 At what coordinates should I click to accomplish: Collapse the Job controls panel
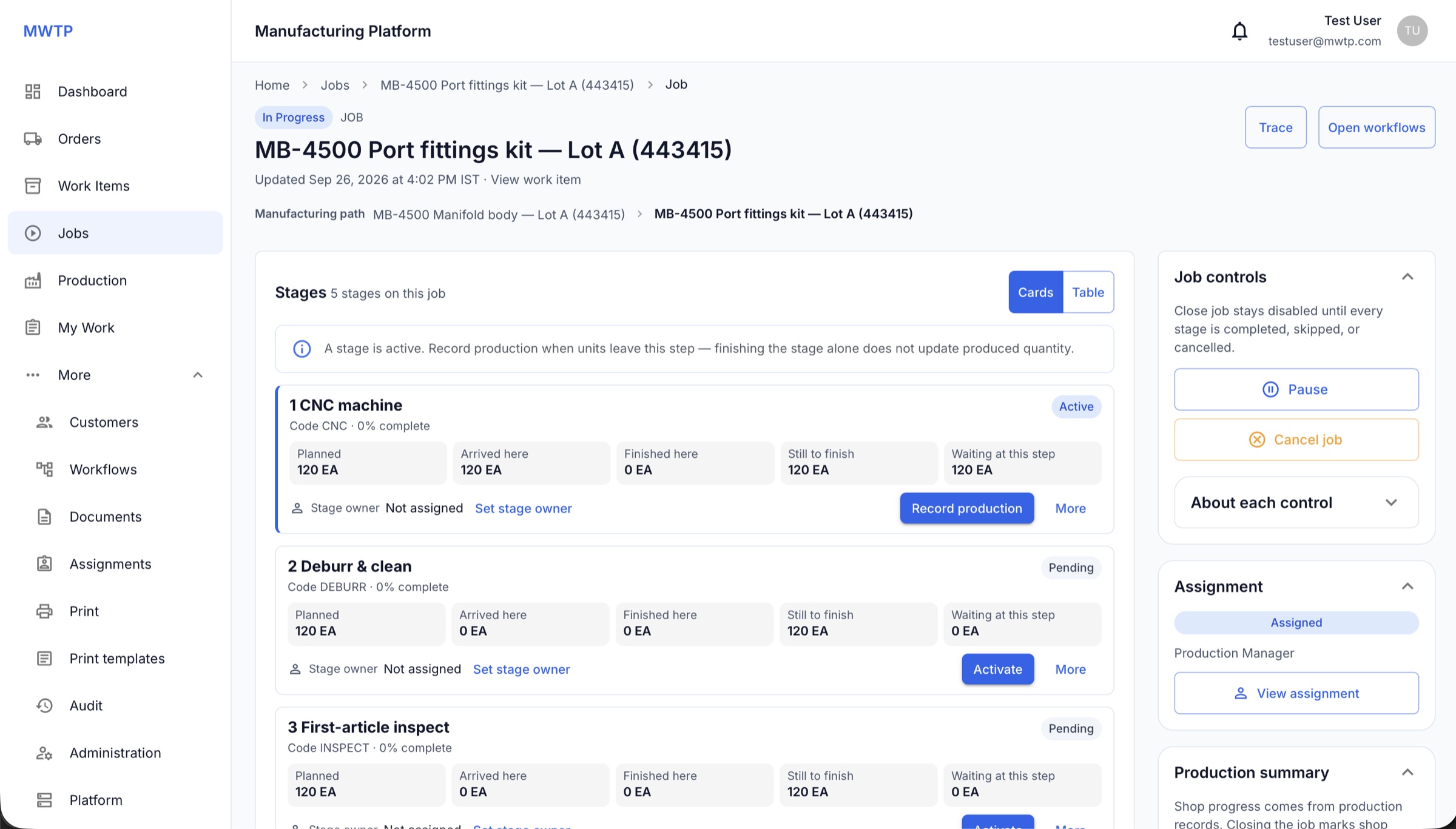[x=1407, y=277]
